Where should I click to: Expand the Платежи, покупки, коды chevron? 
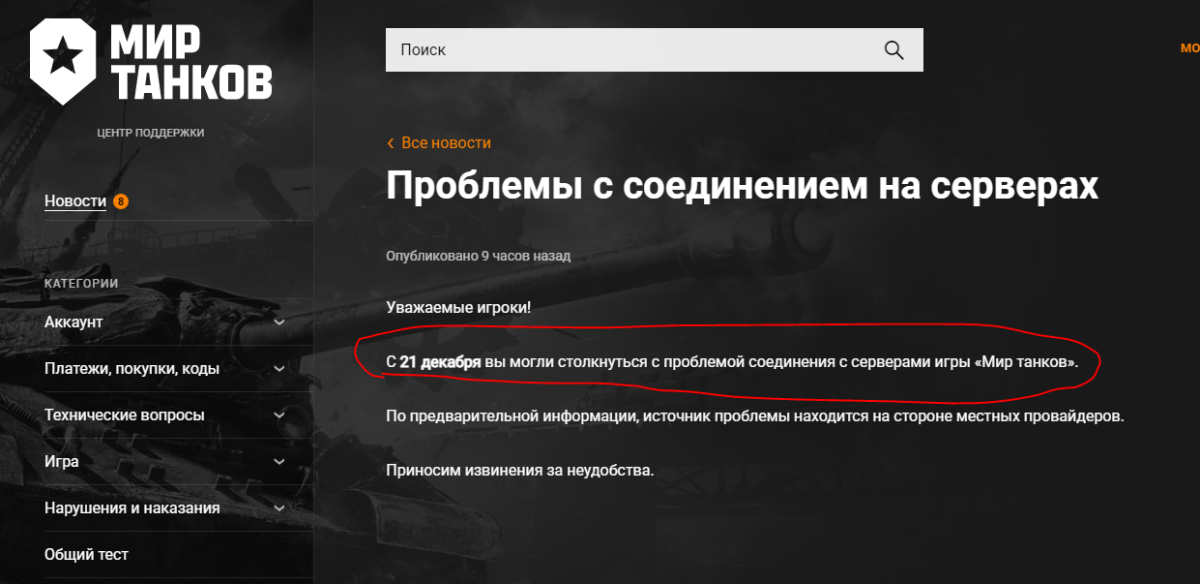pyautogui.click(x=279, y=369)
